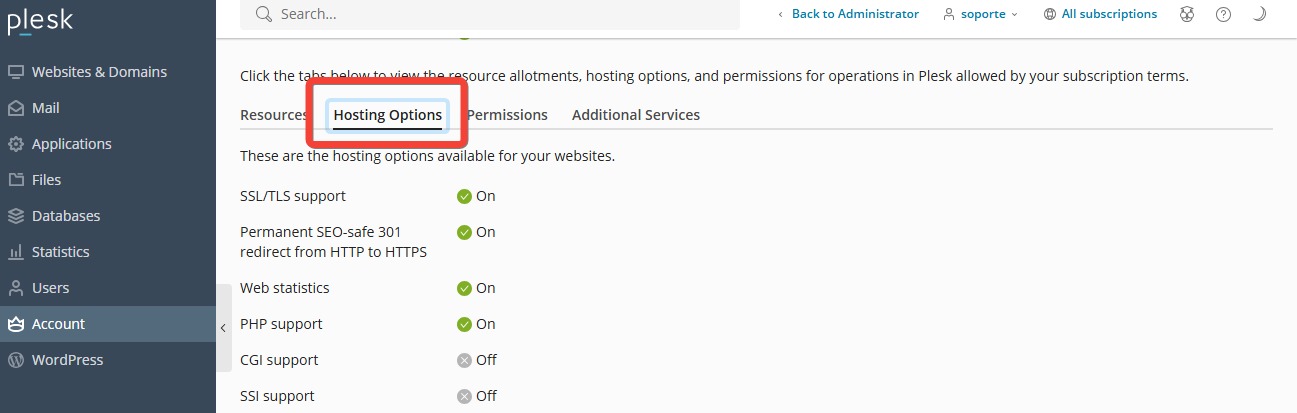Image resolution: width=1297 pixels, height=413 pixels.
Task: Expand the soporte user dropdown
Action: 980,14
